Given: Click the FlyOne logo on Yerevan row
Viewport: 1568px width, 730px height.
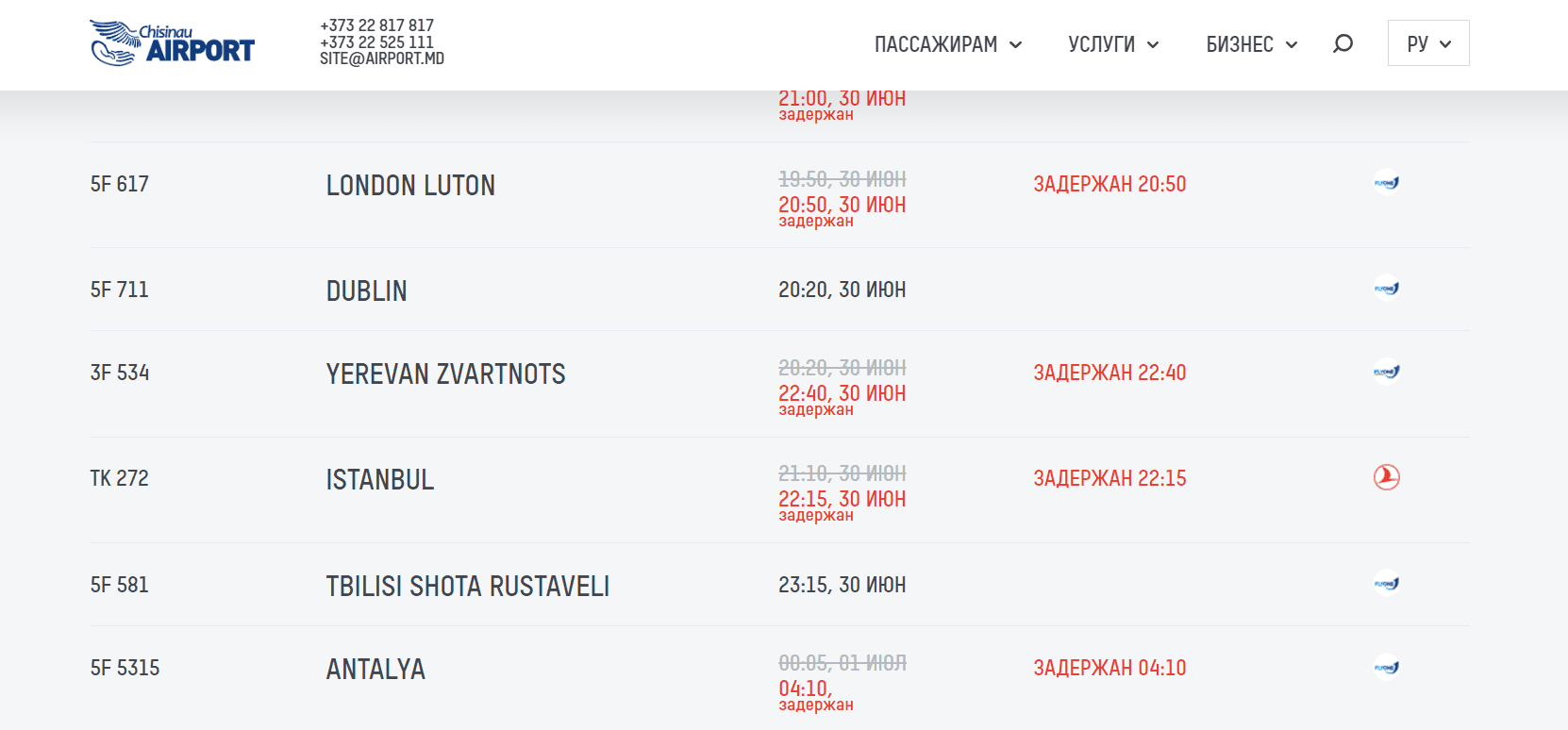Looking at the screenshot, I should (1386, 372).
